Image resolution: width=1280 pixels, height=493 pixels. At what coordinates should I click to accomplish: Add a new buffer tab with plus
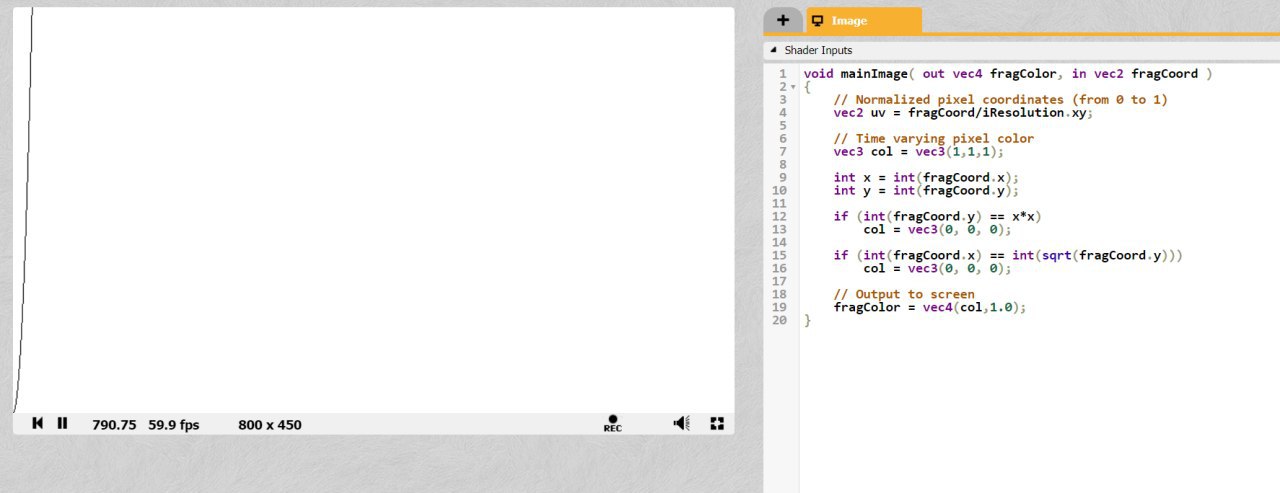782,21
